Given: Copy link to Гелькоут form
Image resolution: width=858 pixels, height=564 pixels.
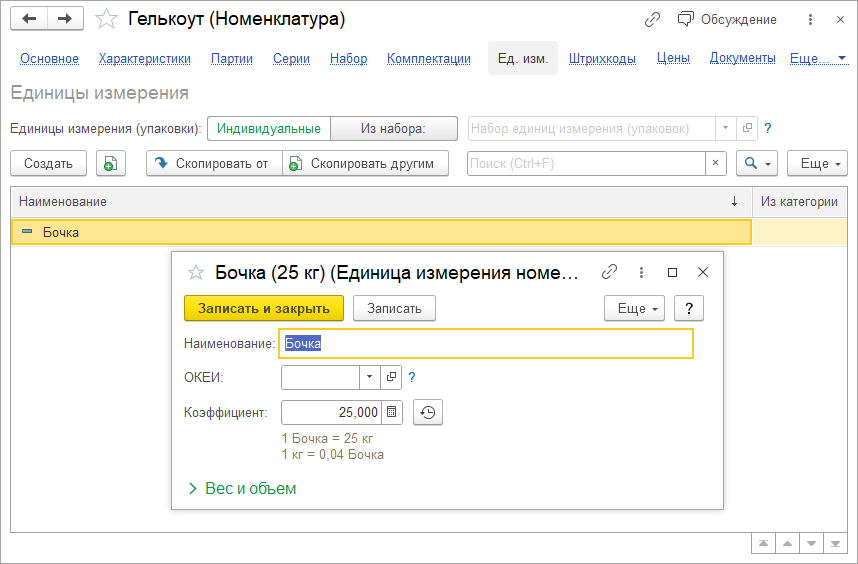Looking at the screenshot, I should [x=652, y=20].
